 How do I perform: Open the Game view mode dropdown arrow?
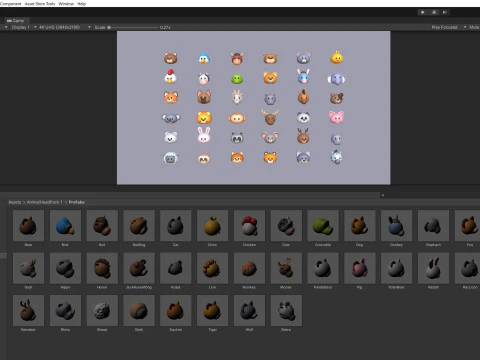coord(6,27)
